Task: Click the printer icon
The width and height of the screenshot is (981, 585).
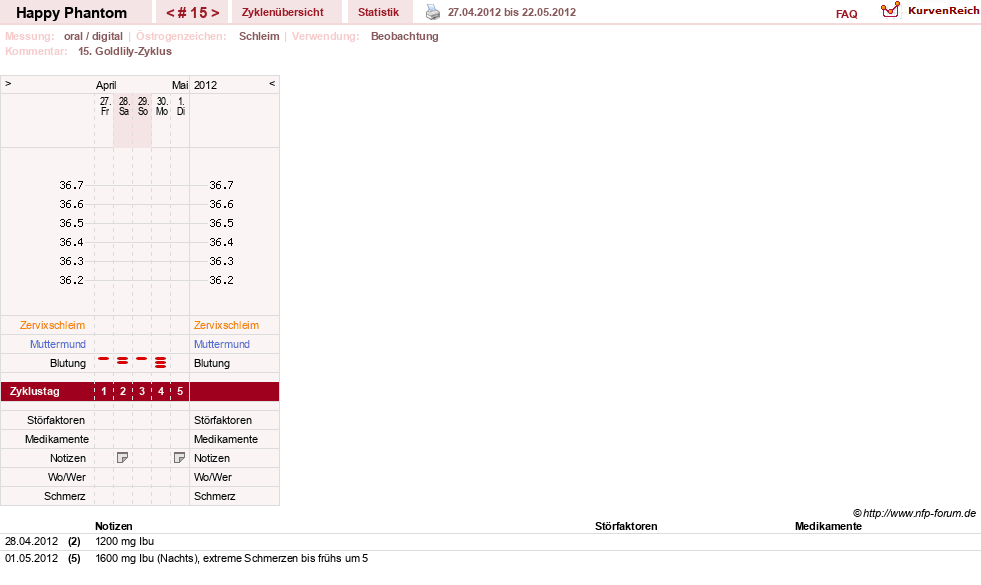Action: [433, 12]
